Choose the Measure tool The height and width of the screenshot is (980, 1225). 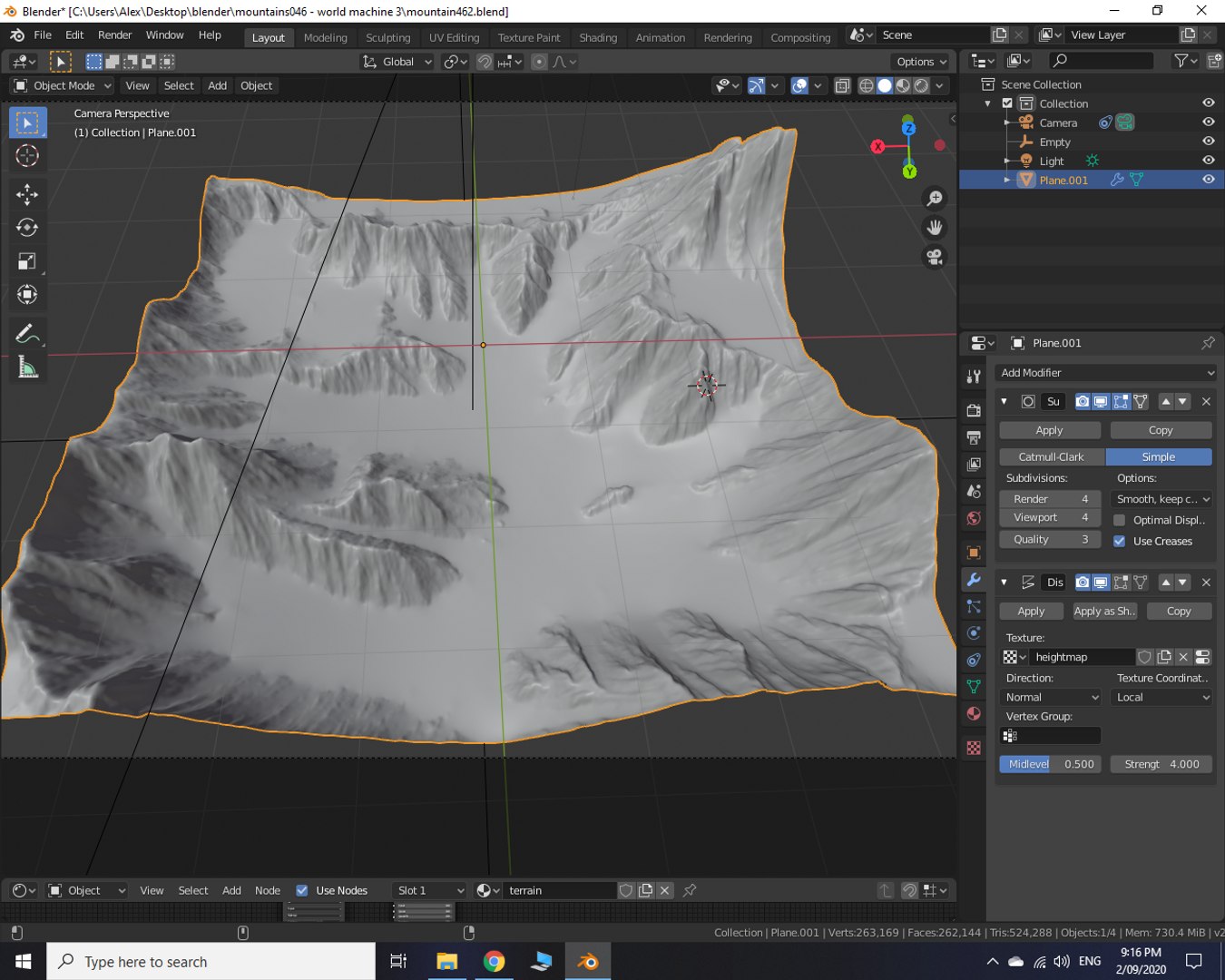pyautogui.click(x=27, y=367)
